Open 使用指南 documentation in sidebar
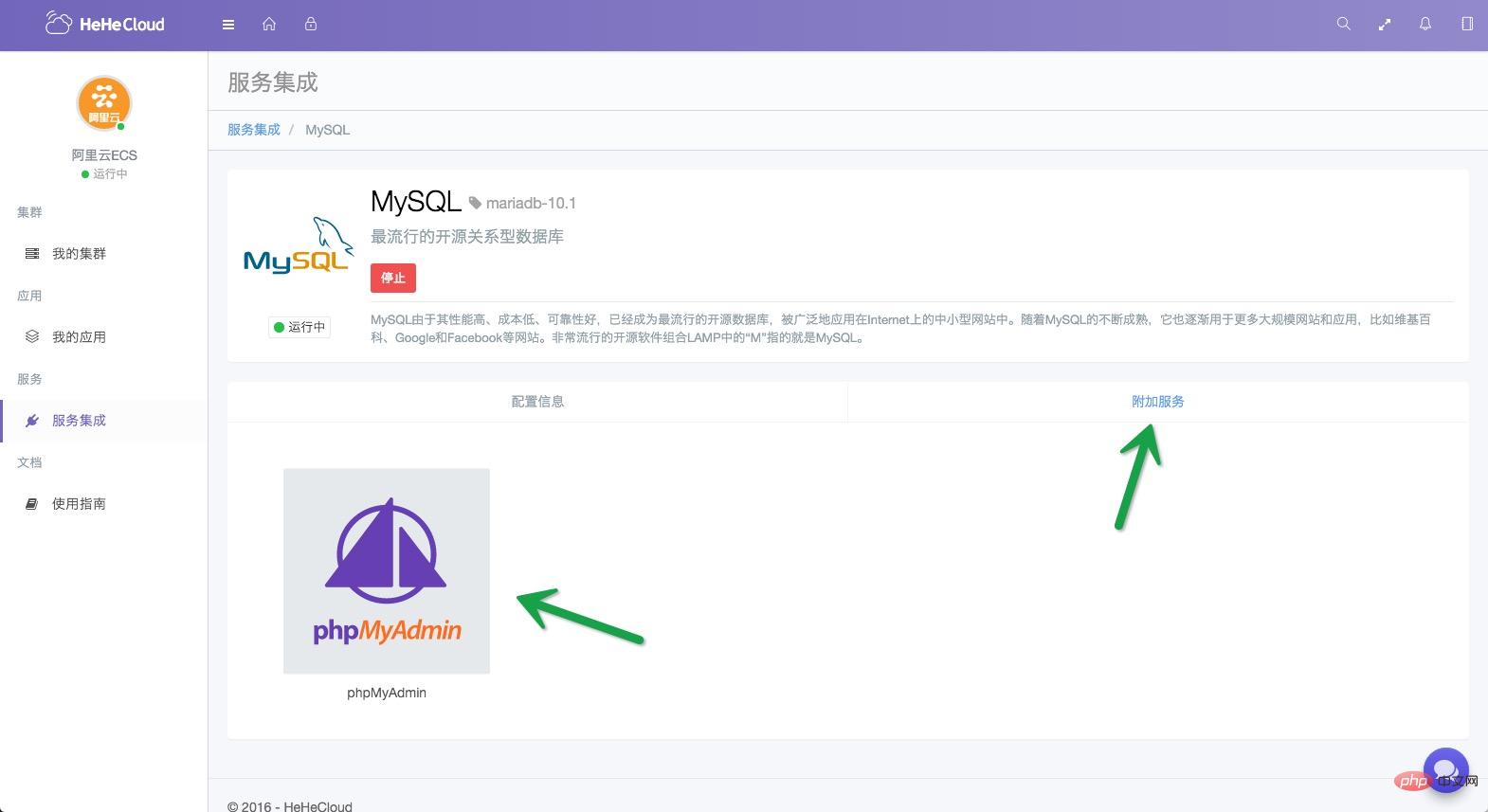 pos(79,504)
